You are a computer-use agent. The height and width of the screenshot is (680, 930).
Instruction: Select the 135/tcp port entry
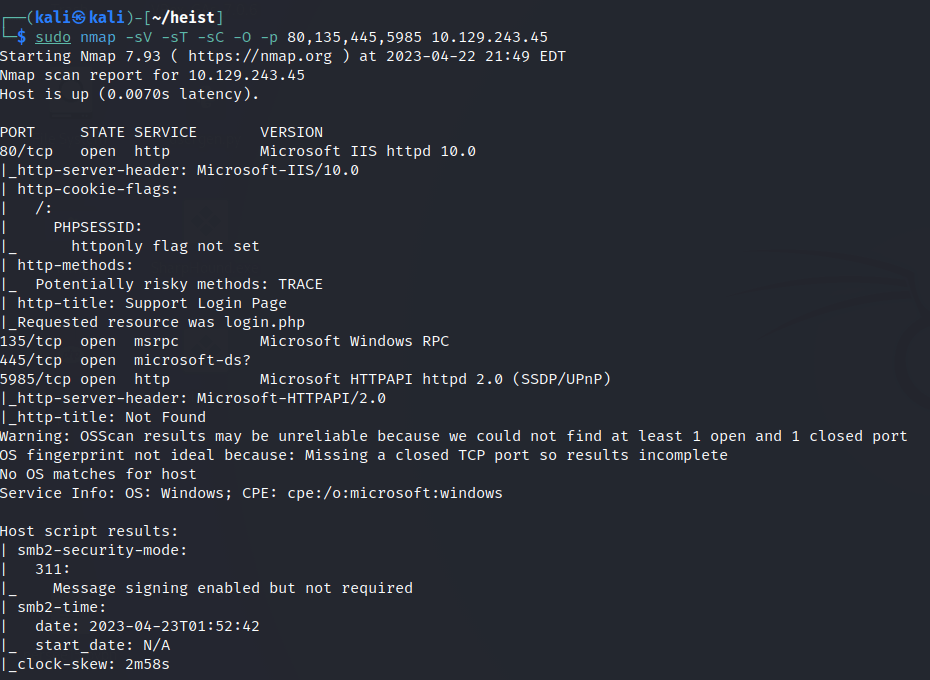(30, 341)
